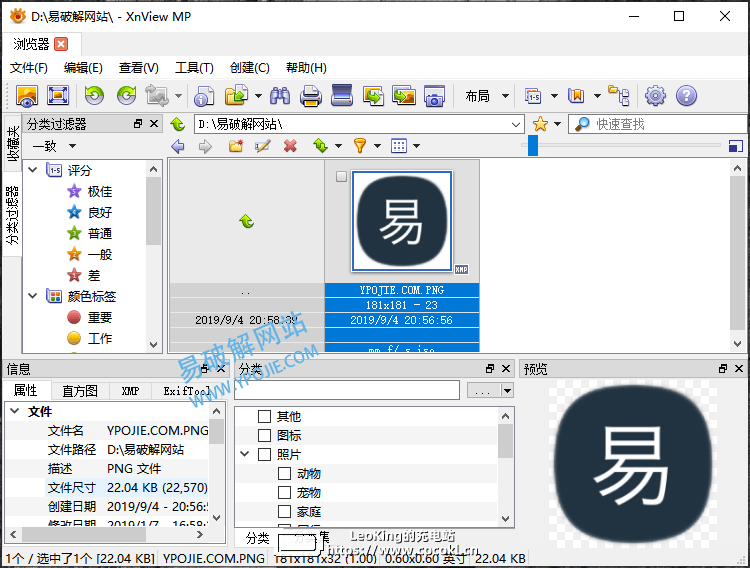Rotate image clockwise
This screenshot has height=568, width=750.
126,96
